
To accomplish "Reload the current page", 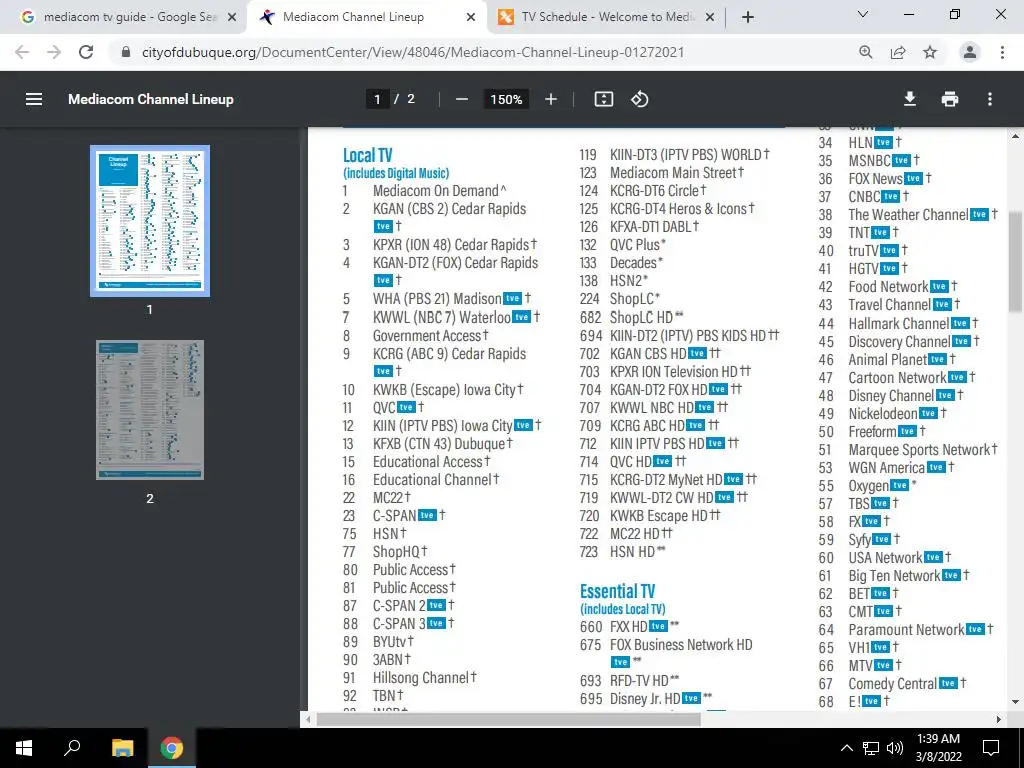I will (86, 52).
